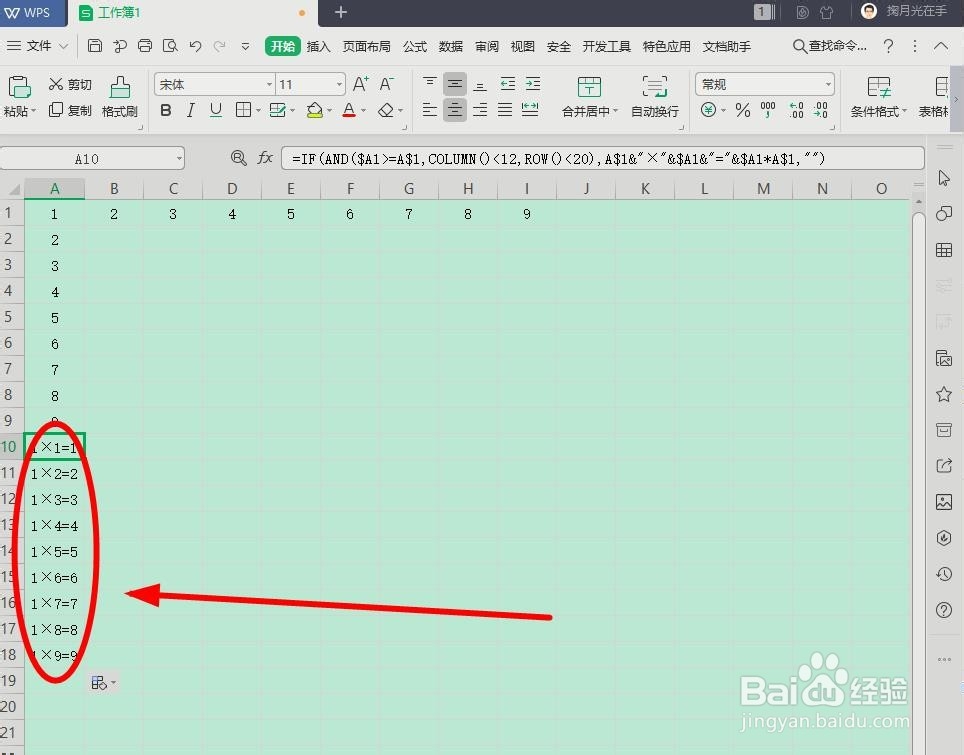Click the Paste clipboard icon
Screen dimensions: 964x755
19,87
